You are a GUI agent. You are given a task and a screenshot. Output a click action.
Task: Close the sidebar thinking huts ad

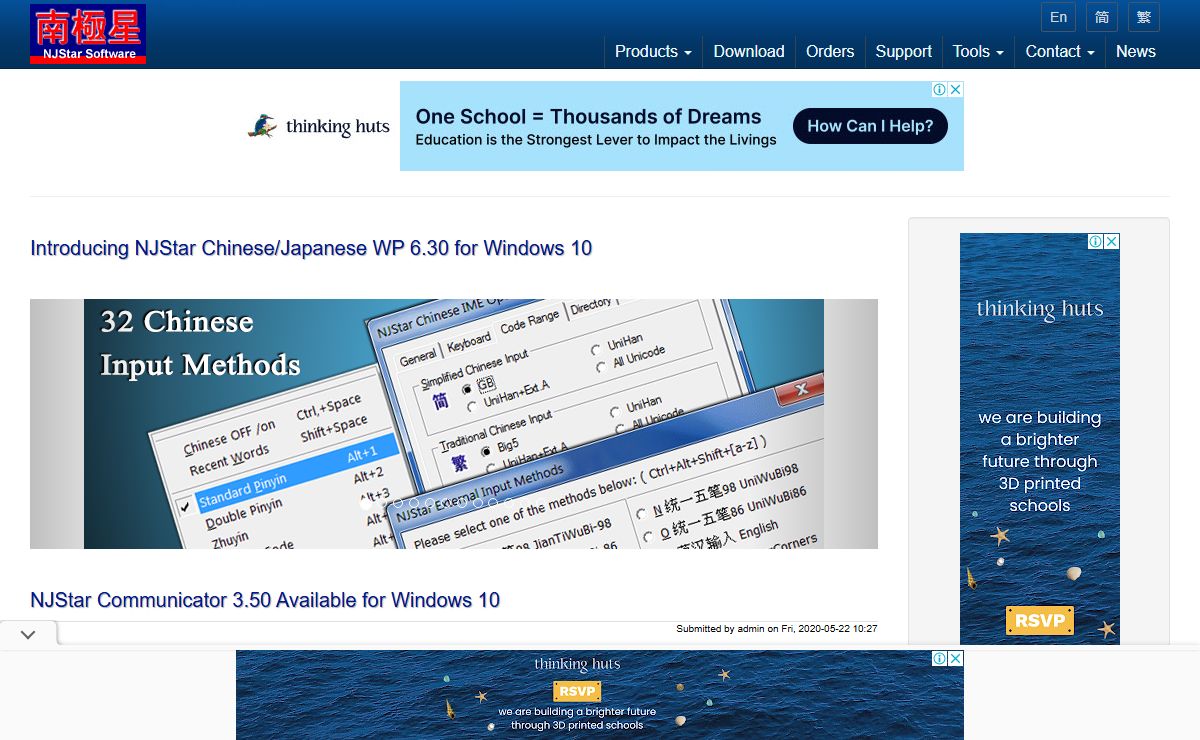point(1112,241)
